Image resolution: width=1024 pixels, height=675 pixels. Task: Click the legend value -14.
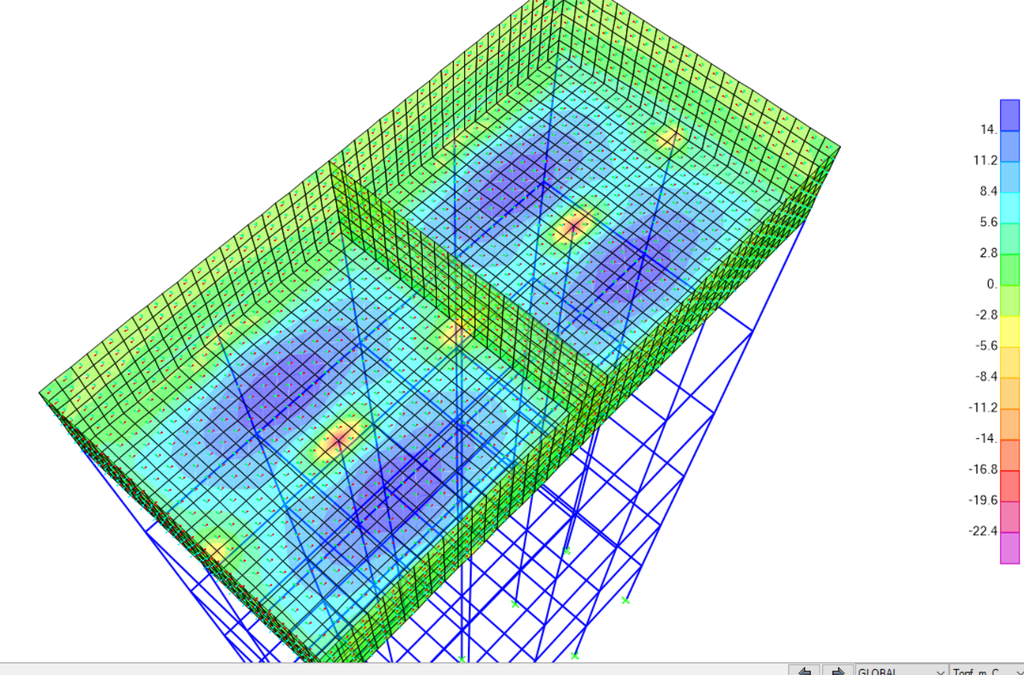coord(987,439)
